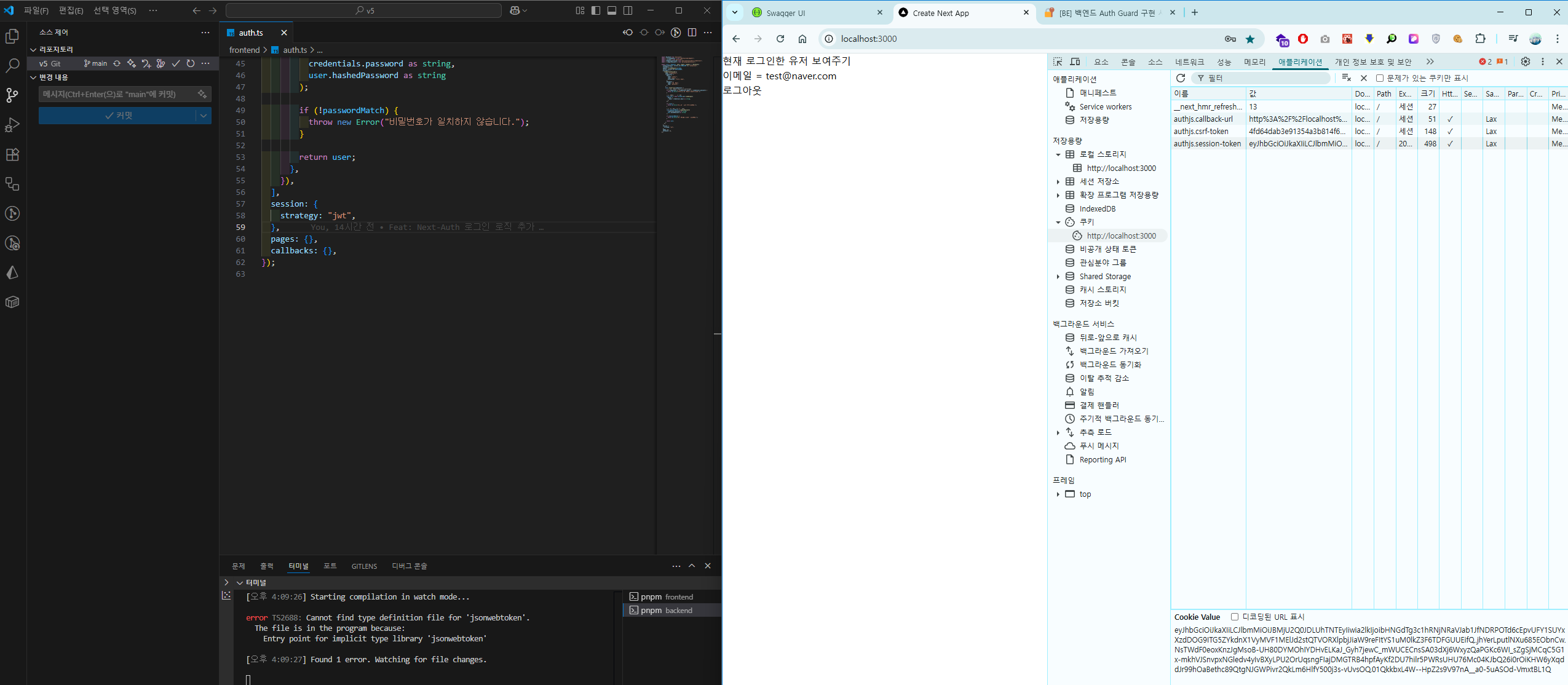Click the refresh icon in the Git repository row
Image resolution: width=1568 pixels, height=685 pixels.
point(191,63)
